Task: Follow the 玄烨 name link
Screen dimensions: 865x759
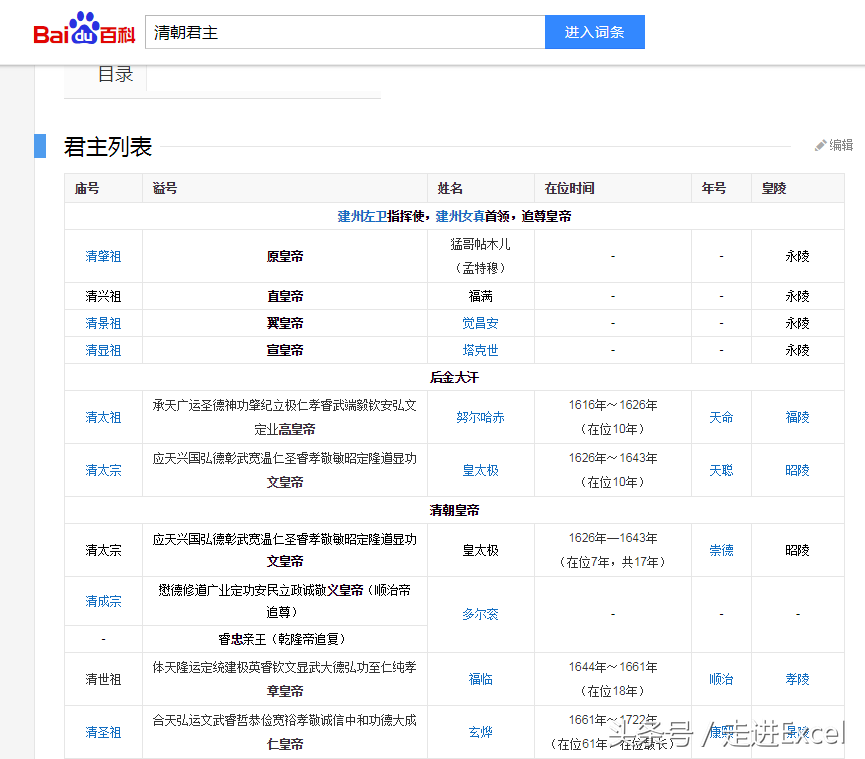Action: pos(480,733)
